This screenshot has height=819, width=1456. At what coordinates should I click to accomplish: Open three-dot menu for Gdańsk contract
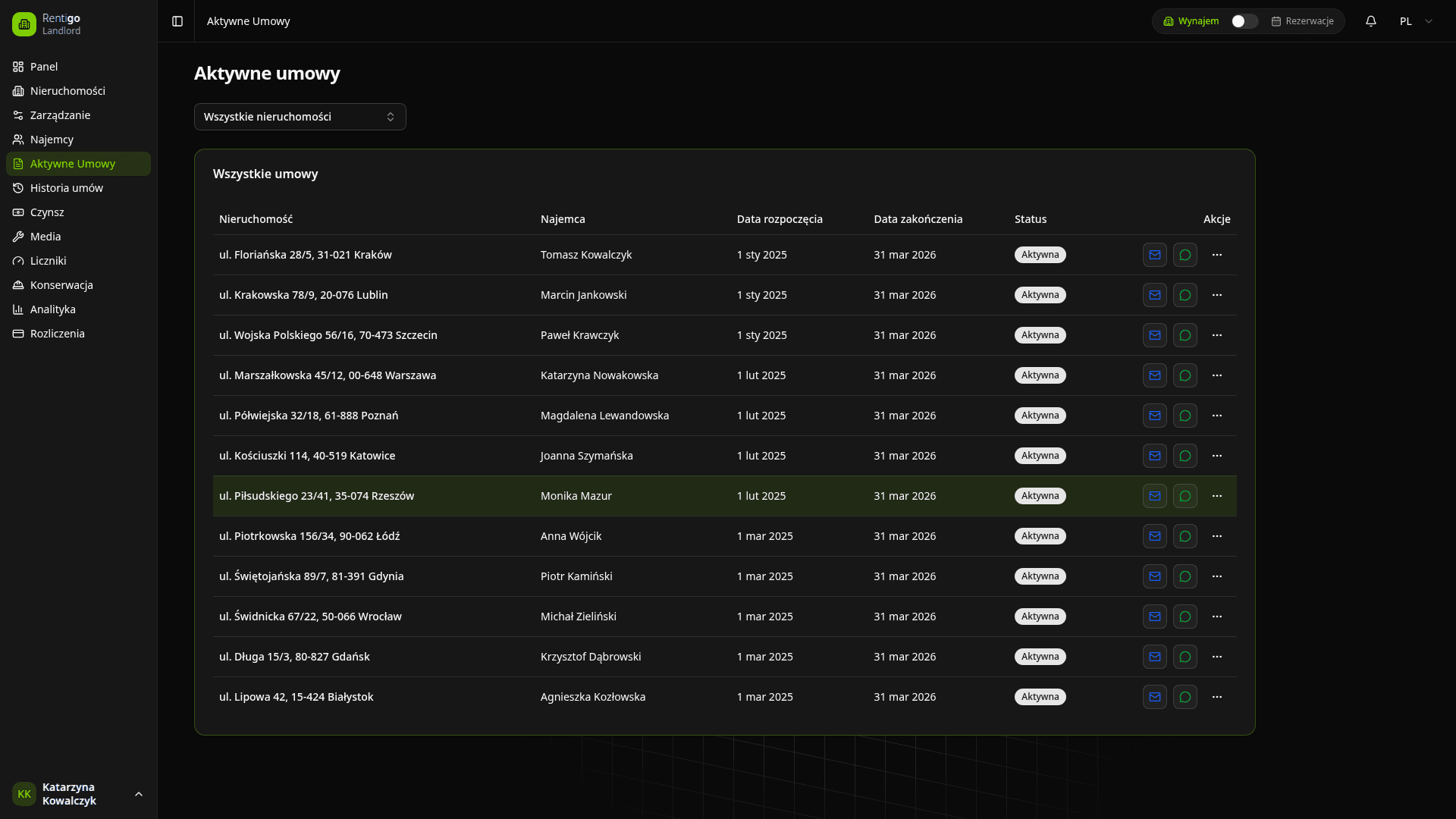(x=1216, y=657)
